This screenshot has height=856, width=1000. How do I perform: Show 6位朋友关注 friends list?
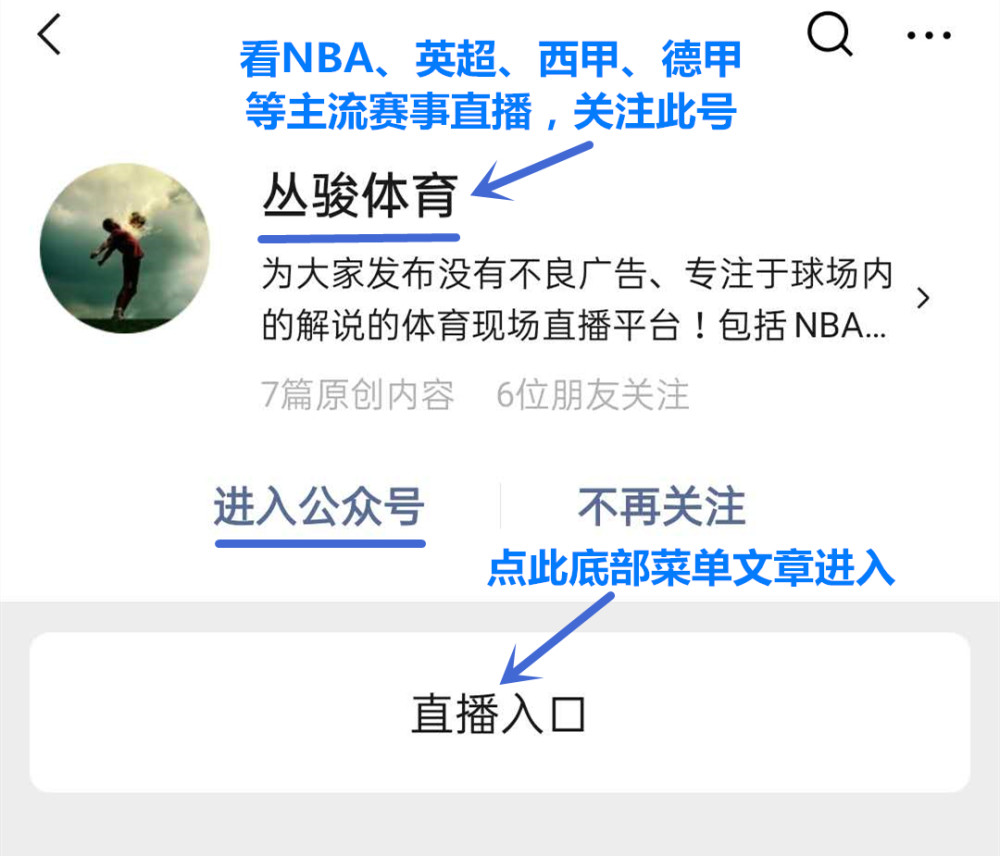point(592,394)
